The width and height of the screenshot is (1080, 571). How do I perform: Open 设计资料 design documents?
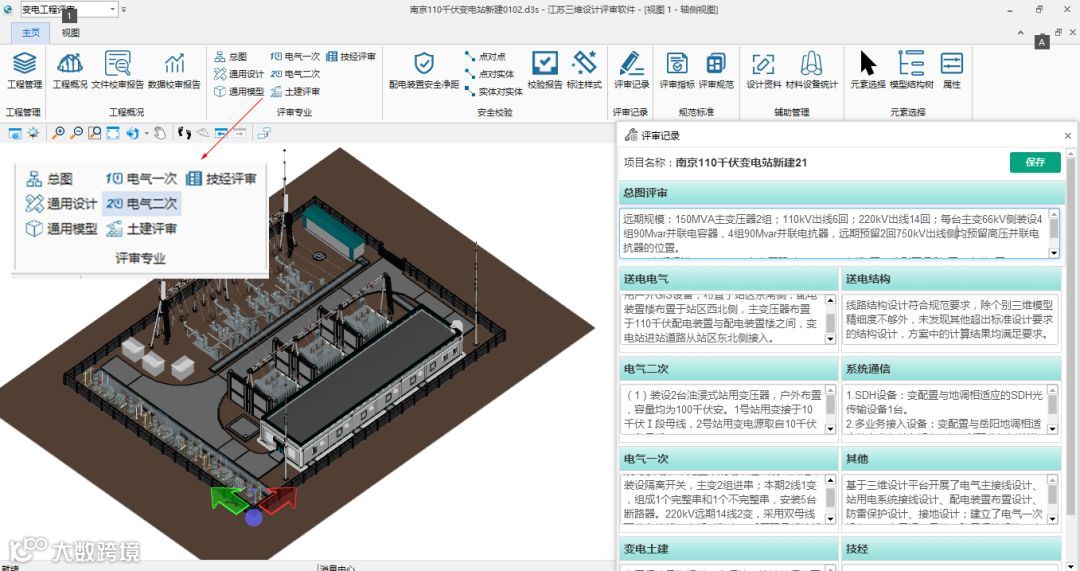pyautogui.click(x=763, y=70)
